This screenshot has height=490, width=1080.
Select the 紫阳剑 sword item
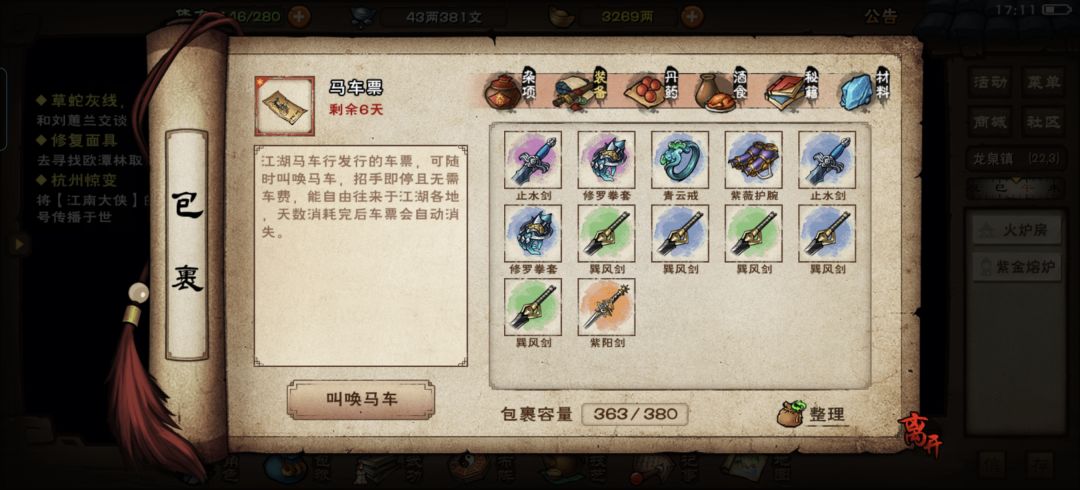point(606,307)
